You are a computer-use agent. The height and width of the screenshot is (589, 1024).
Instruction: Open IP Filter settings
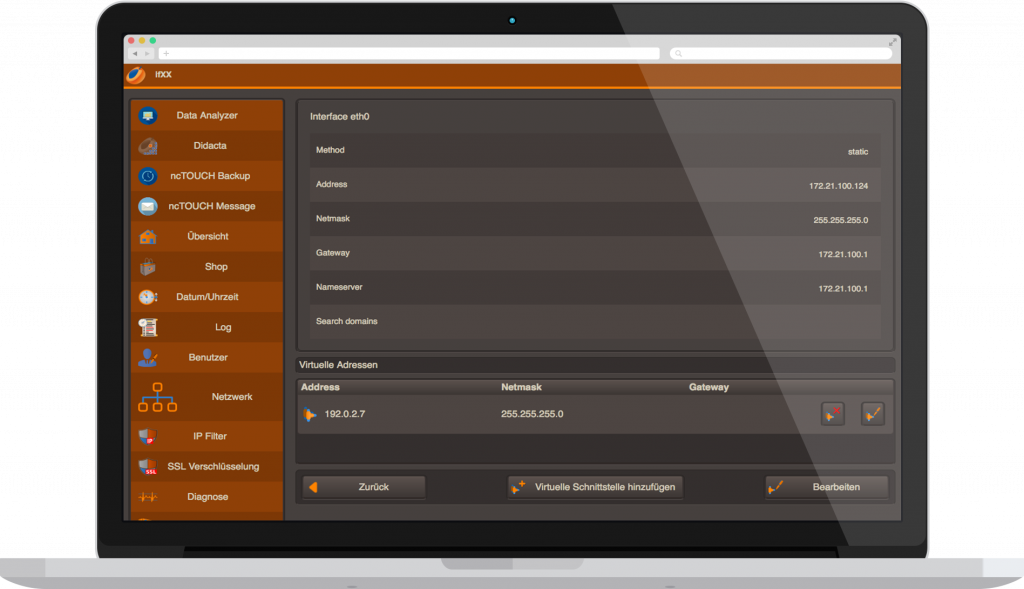pos(207,436)
